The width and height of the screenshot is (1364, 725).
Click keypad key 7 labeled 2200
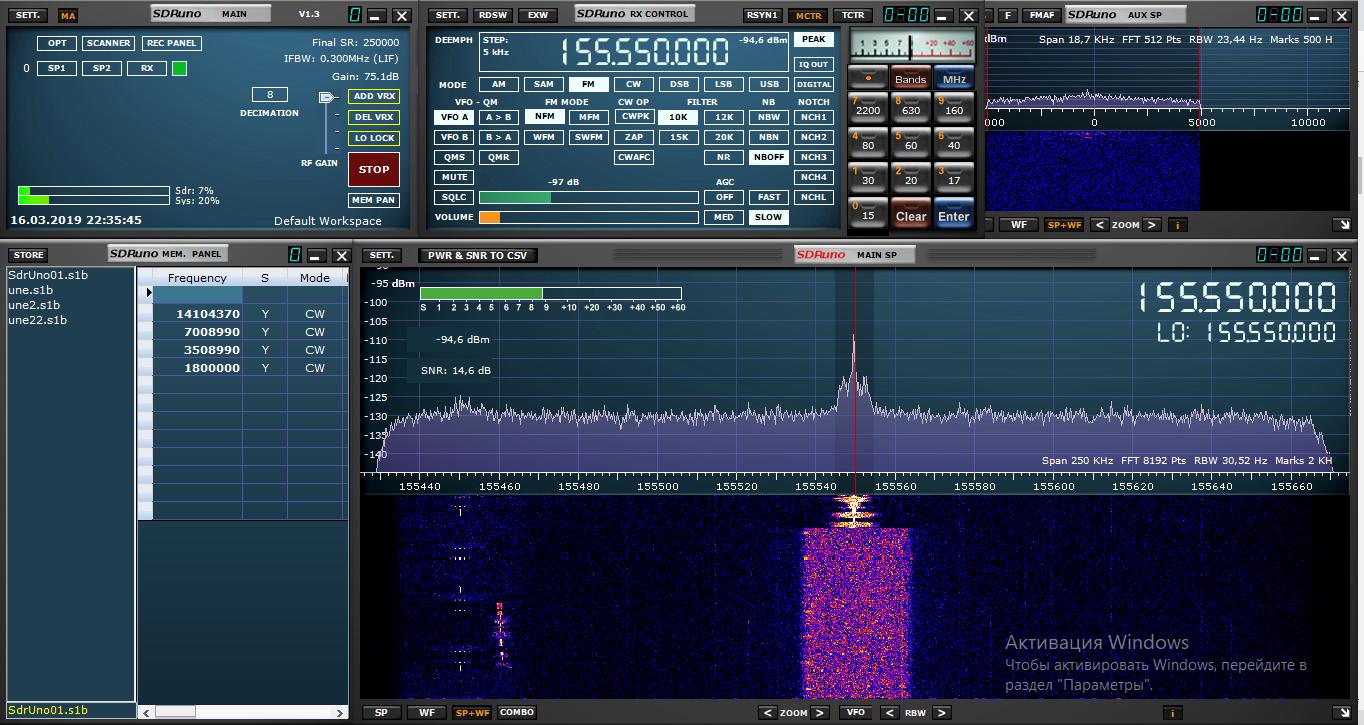point(868,106)
